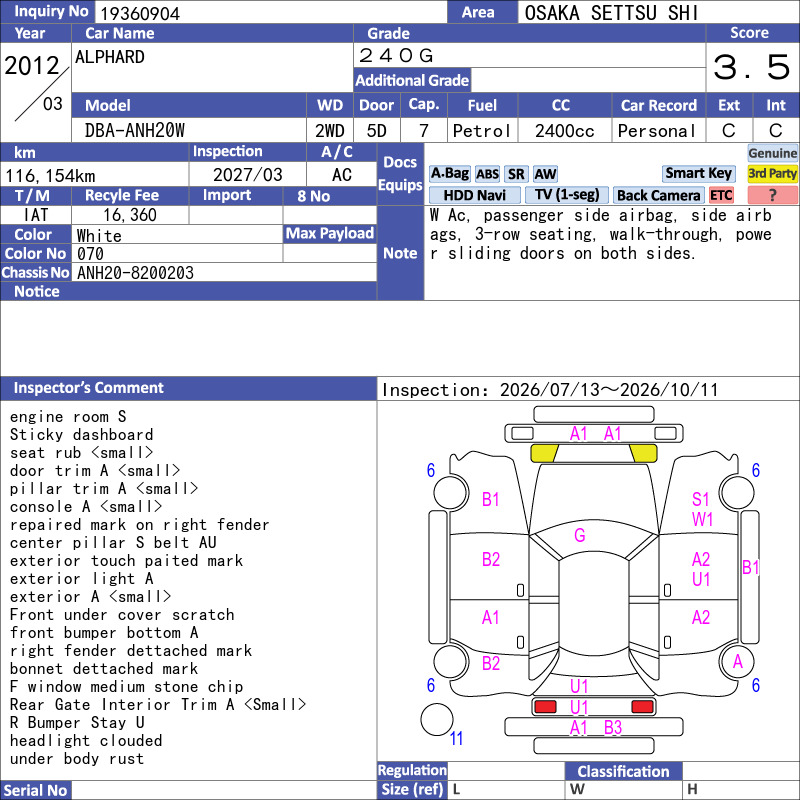Click the red ETC badge
Viewport: 800px width, 800px height.
pyautogui.click(x=721, y=195)
